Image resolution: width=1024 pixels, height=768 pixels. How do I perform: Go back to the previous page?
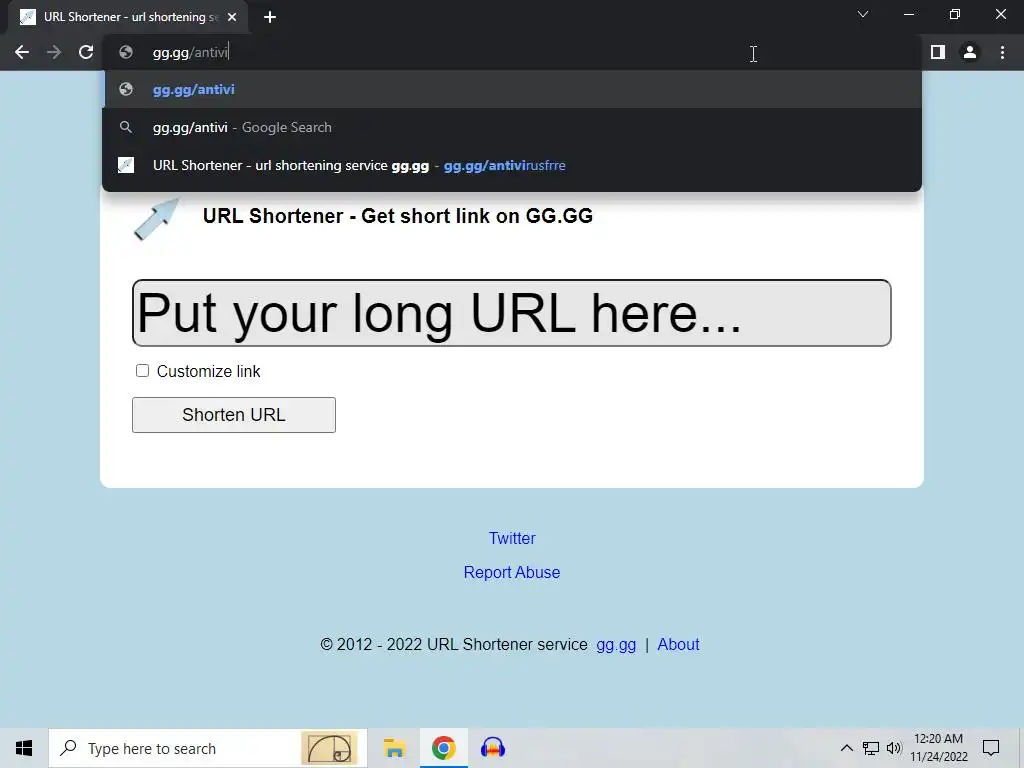[x=22, y=52]
